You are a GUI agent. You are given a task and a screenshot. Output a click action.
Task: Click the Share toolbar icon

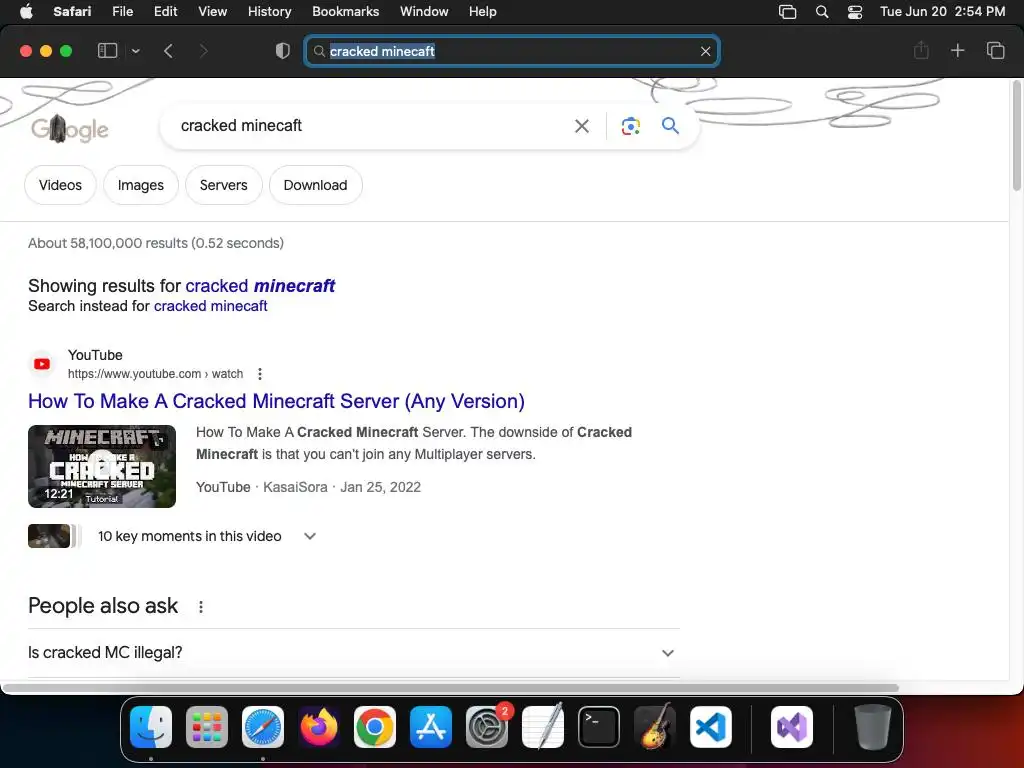click(x=921, y=50)
